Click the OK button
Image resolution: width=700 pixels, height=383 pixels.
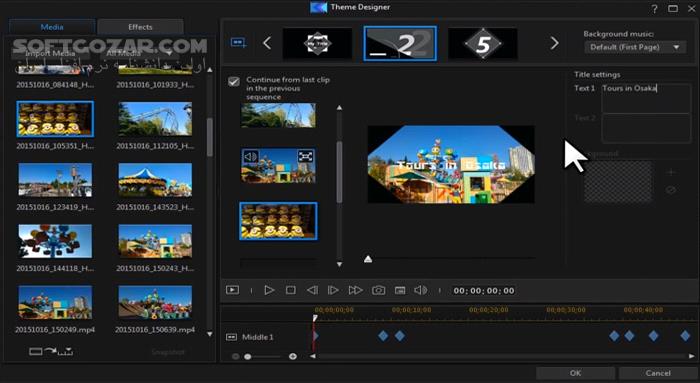[575, 373]
